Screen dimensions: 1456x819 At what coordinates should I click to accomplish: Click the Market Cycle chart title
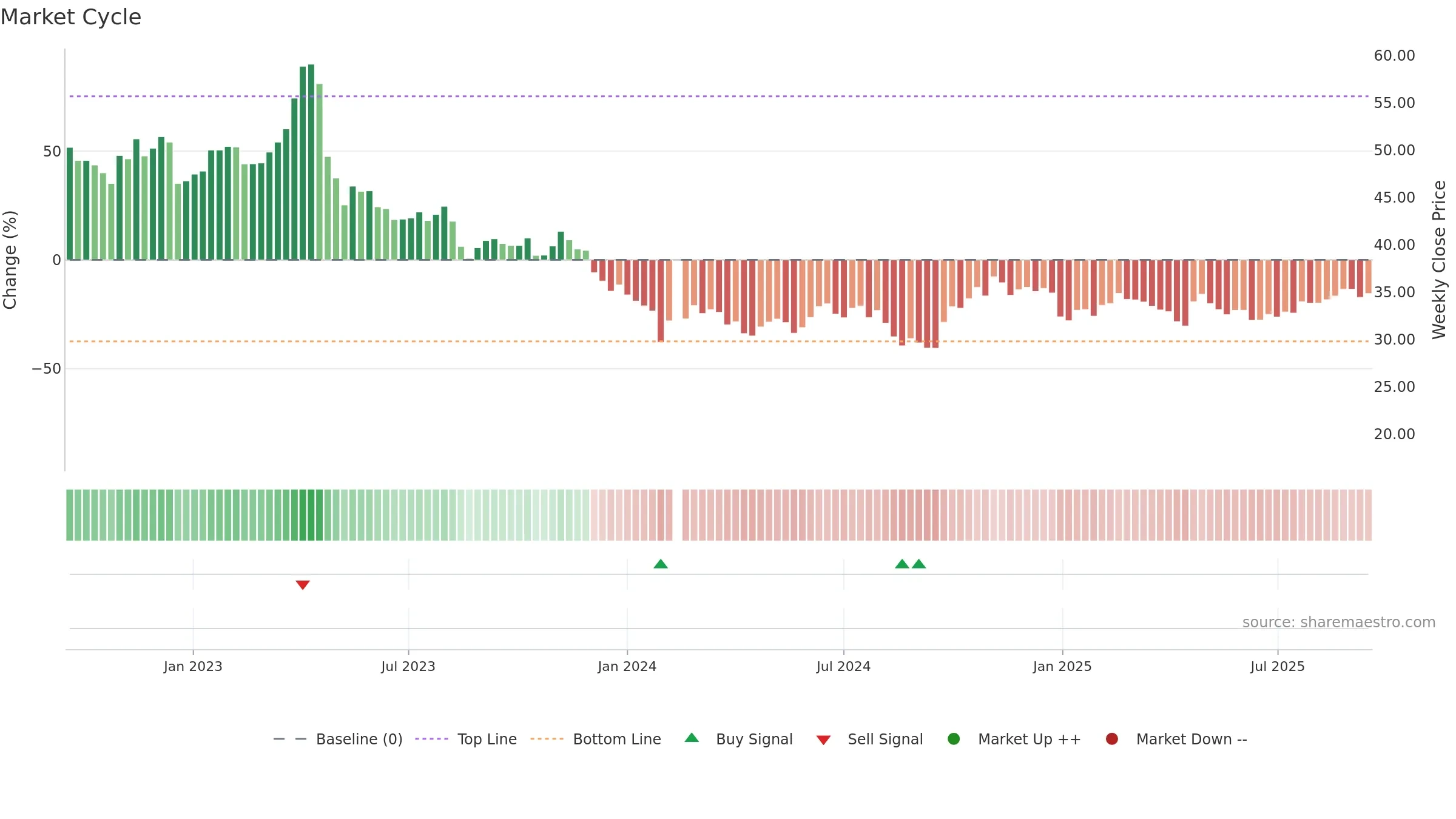coord(71,17)
